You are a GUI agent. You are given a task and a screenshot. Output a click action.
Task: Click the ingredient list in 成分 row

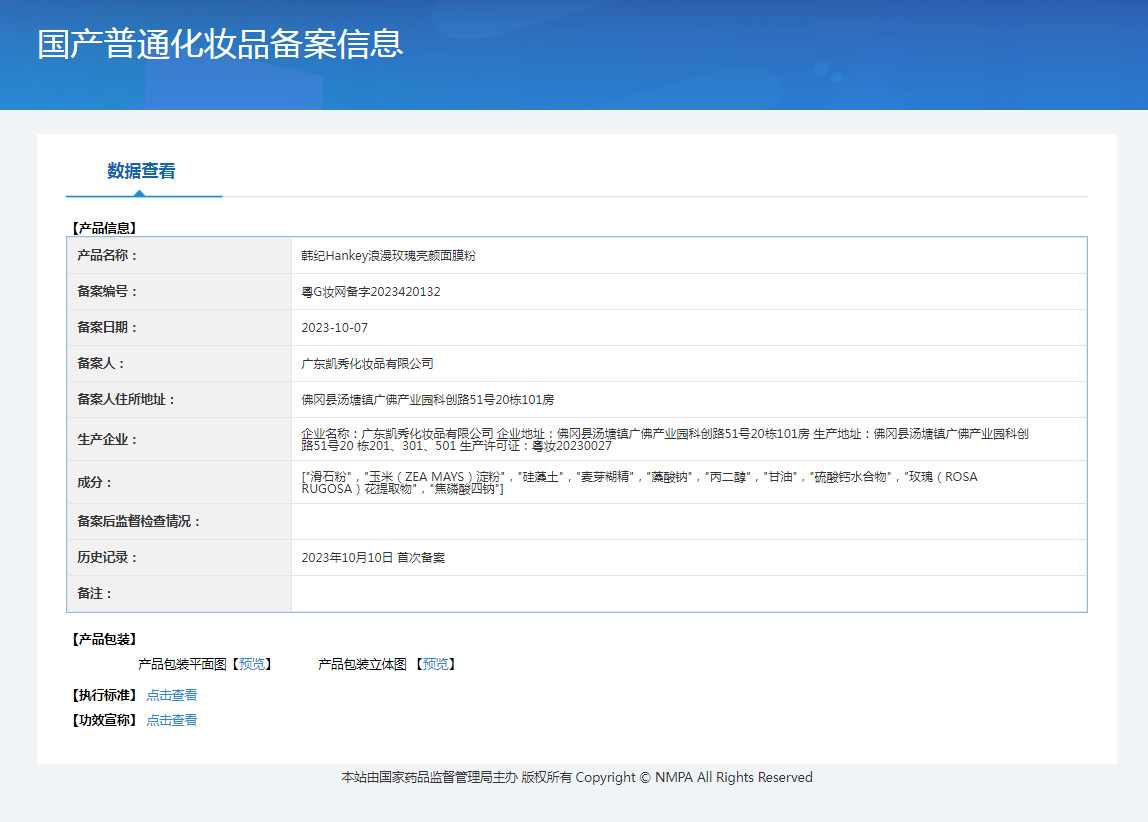click(x=640, y=483)
